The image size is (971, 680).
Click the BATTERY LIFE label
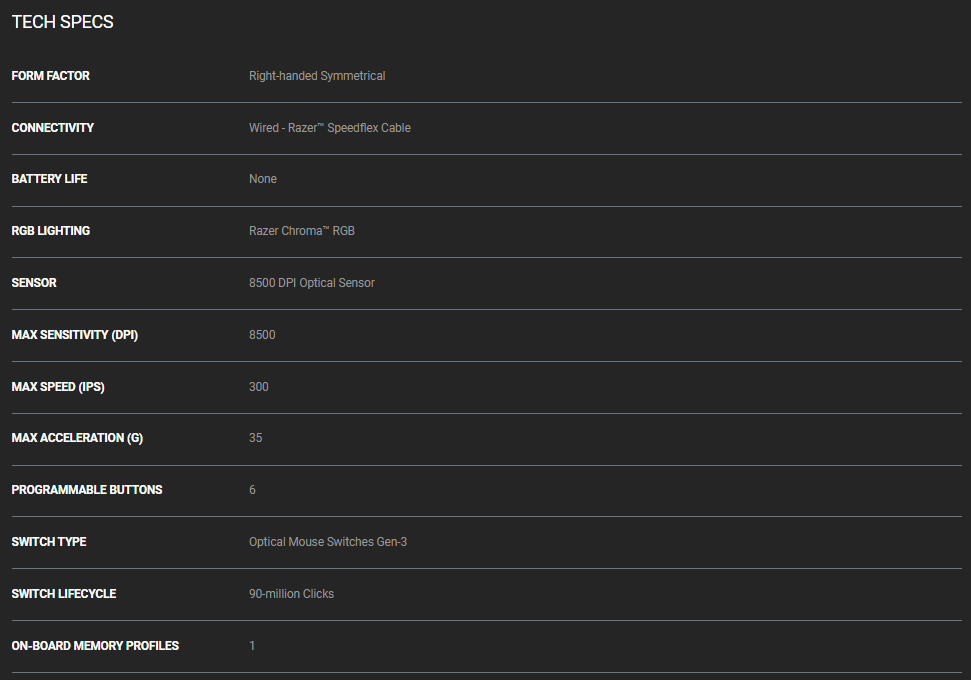(x=49, y=179)
